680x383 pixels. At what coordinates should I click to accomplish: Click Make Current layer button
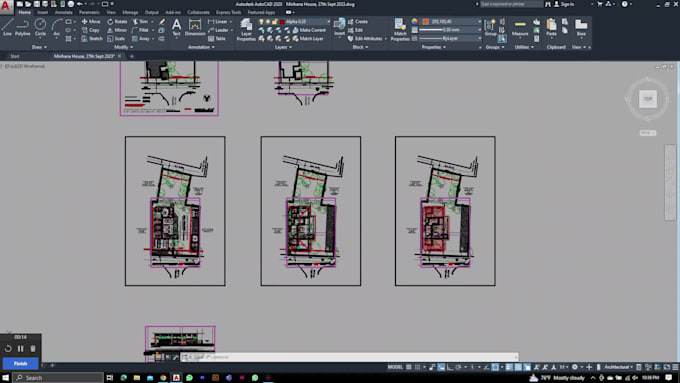[x=309, y=30]
